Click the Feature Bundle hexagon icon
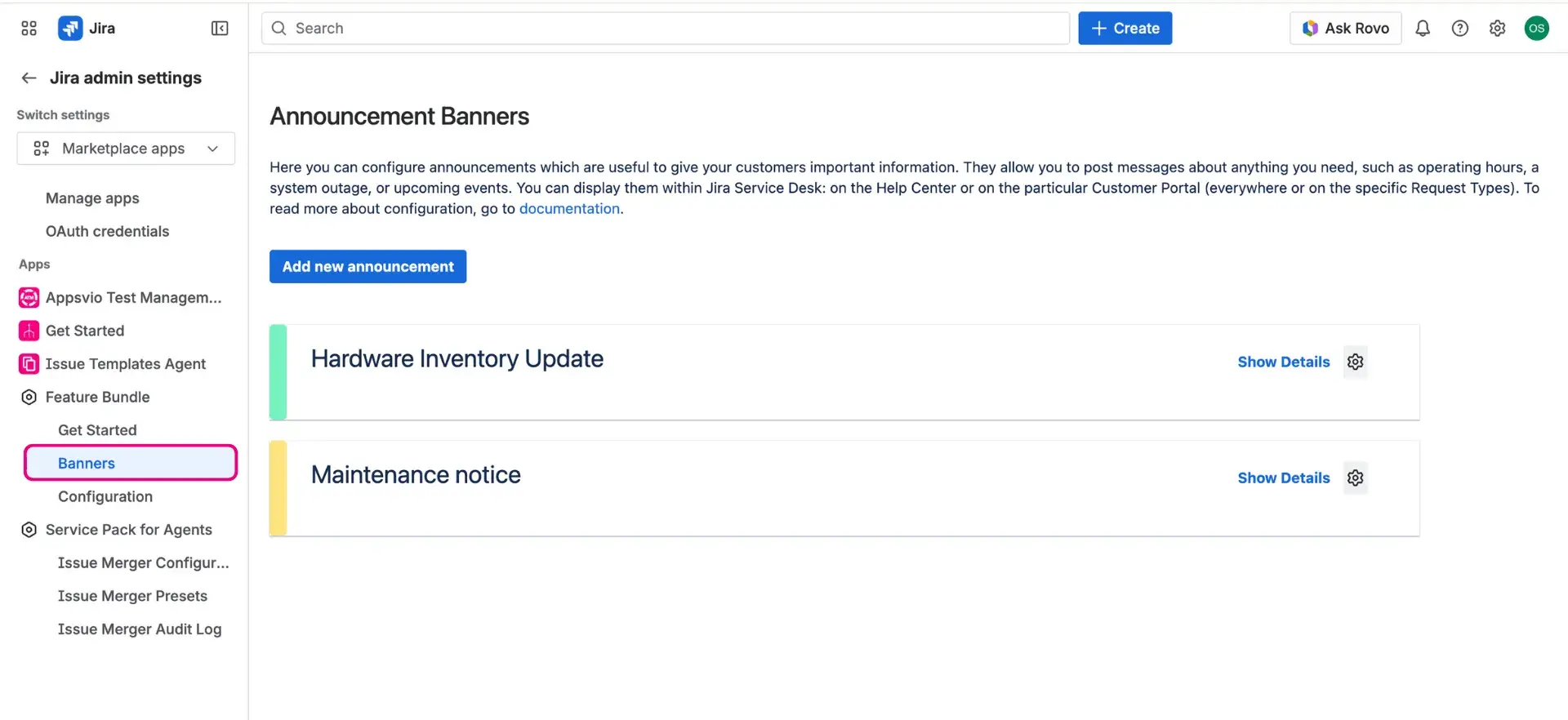This screenshot has height=720, width=1568. [29, 398]
